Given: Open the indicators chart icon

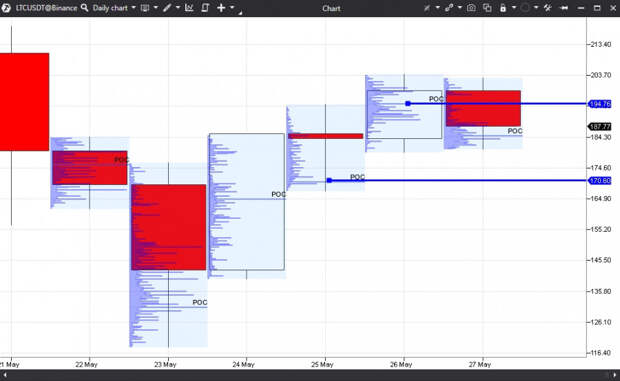Looking at the screenshot, I should click(189, 8).
